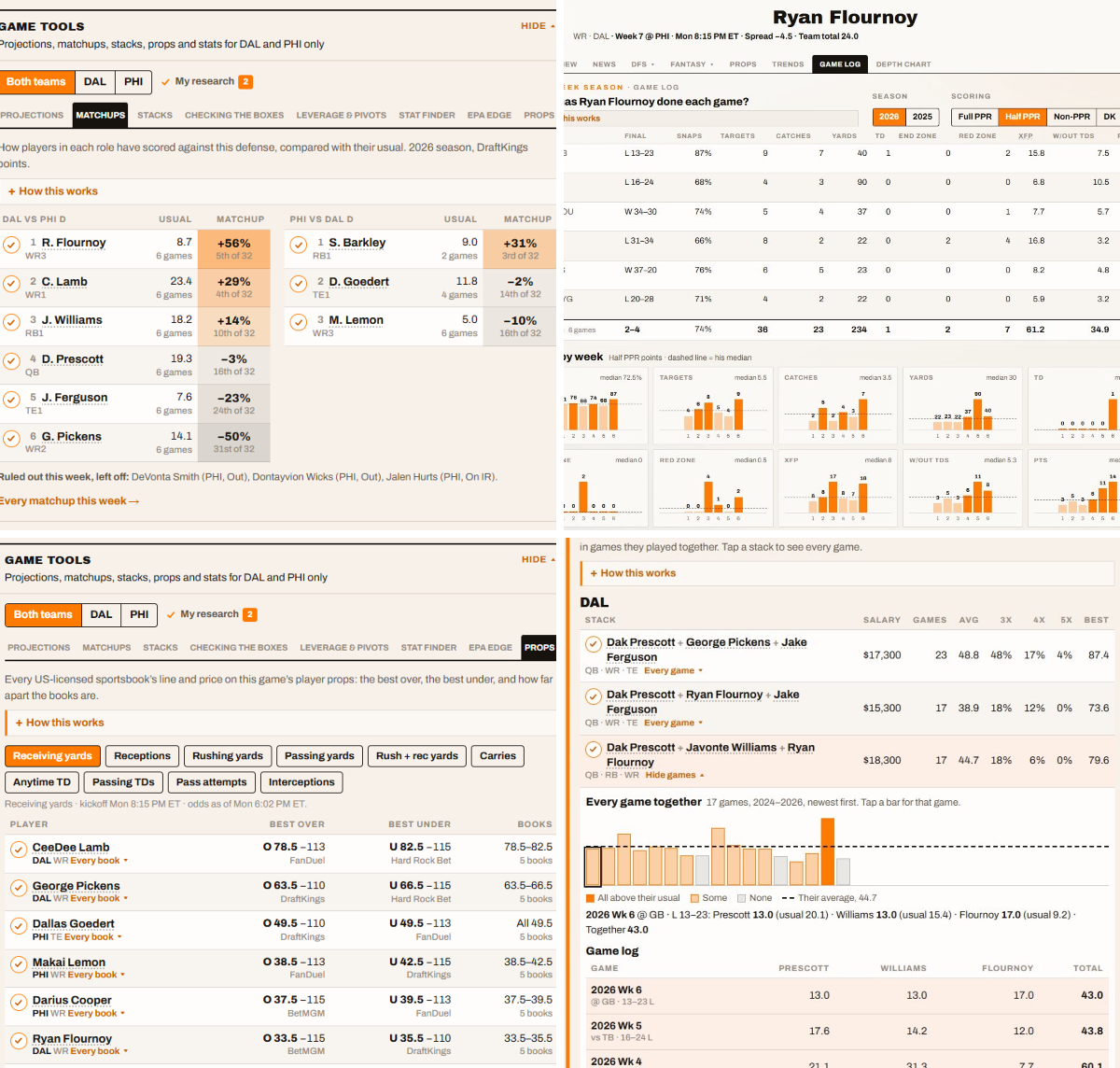Screen dimensions: 1120x1068
Task: Toggle My research checkbox in the matchups panel
Action: tap(206, 81)
